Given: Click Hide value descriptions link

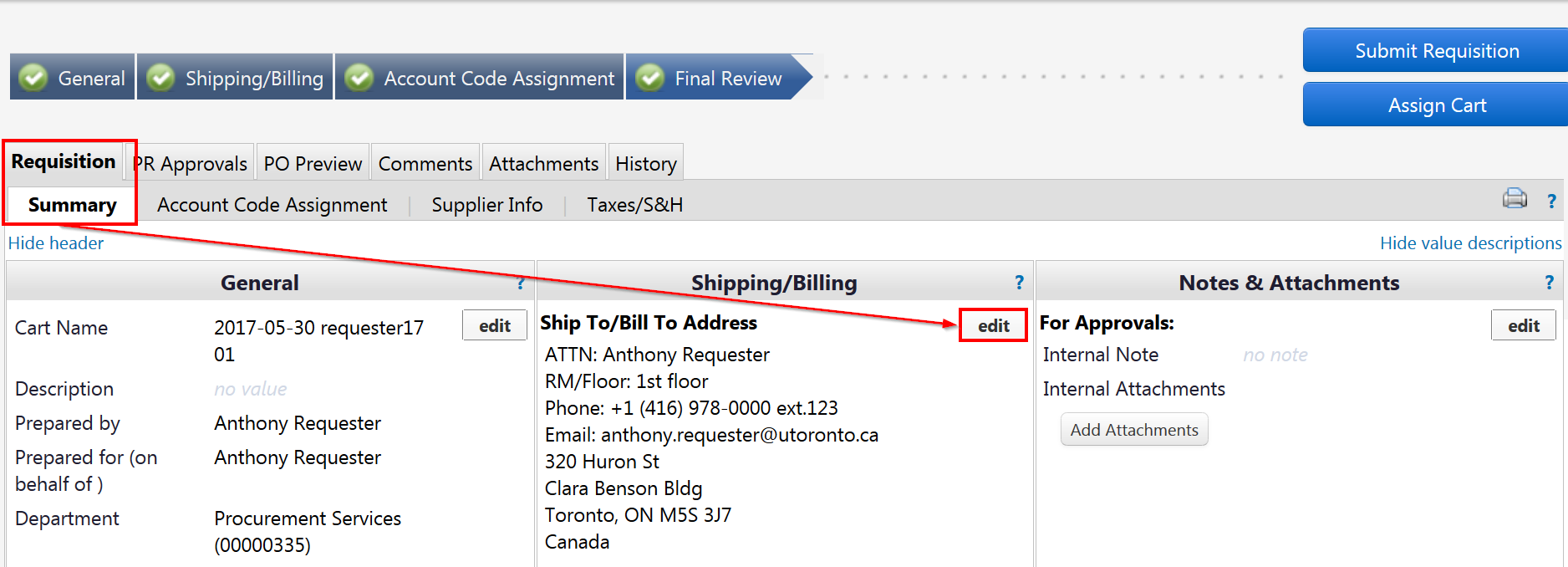Looking at the screenshot, I should (1470, 243).
